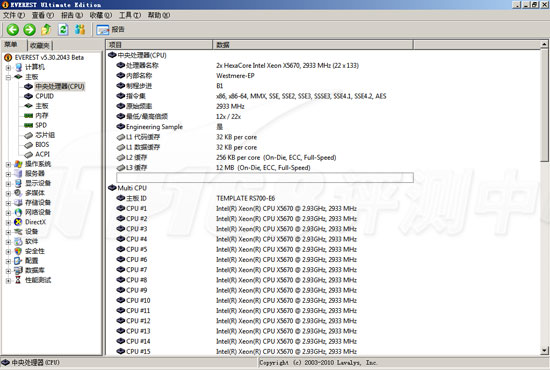This screenshot has height=370, width=550.
Task: Select the 内存 memory icon item
Action: pos(28,116)
